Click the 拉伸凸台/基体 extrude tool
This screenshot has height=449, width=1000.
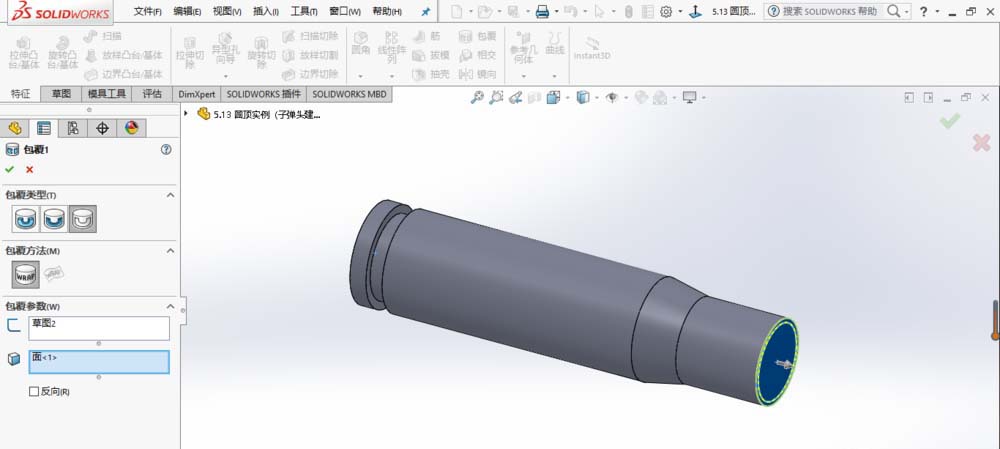(x=24, y=52)
